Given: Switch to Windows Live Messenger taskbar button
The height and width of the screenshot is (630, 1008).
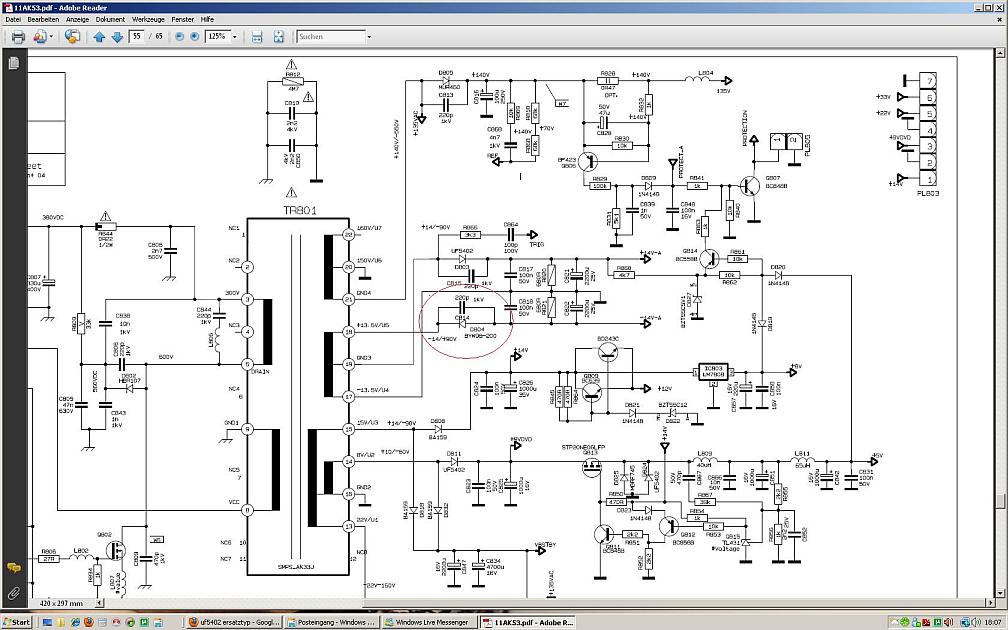Looking at the screenshot, I should (x=432, y=621).
